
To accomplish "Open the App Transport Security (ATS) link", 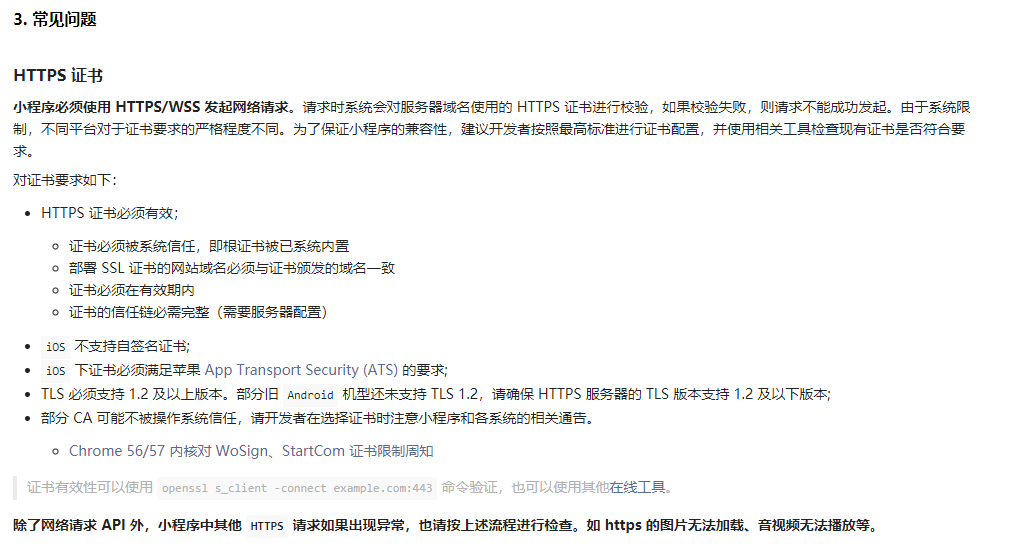I will pyautogui.click(x=301, y=370).
